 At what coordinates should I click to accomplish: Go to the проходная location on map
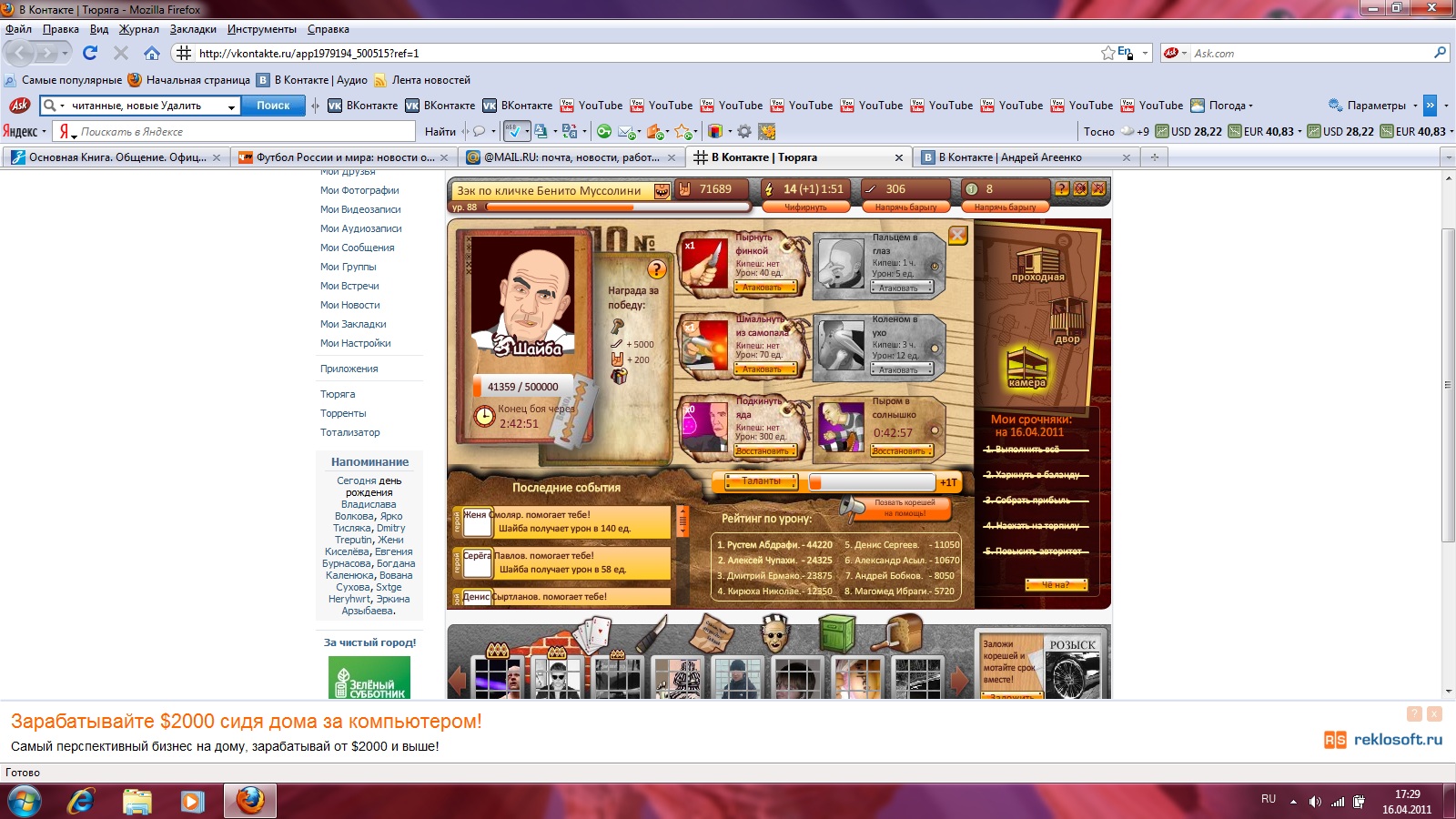[1038, 264]
